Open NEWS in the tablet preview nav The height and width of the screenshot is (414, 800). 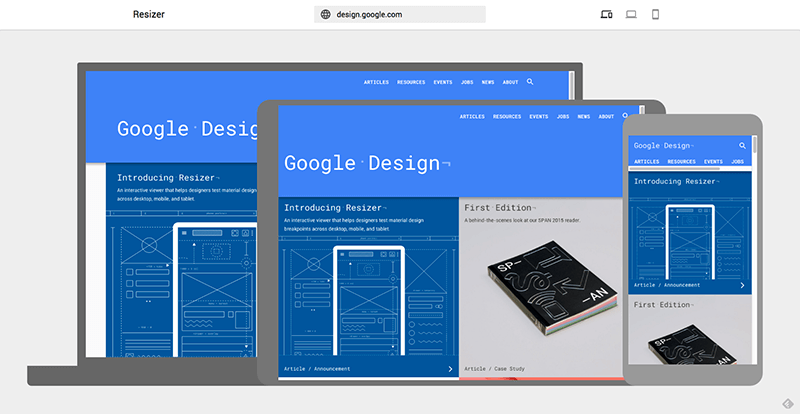584,116
